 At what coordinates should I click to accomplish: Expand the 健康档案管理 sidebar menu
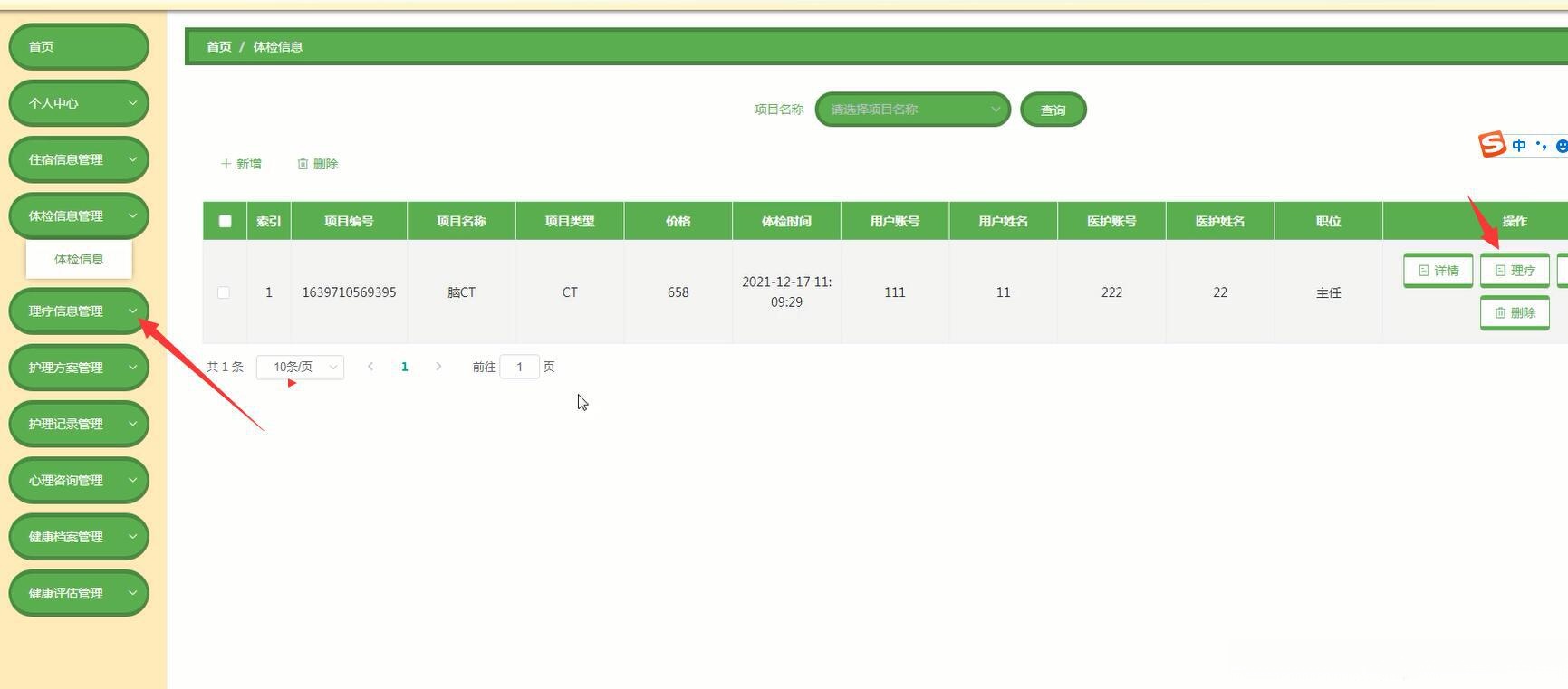(79, 537)
